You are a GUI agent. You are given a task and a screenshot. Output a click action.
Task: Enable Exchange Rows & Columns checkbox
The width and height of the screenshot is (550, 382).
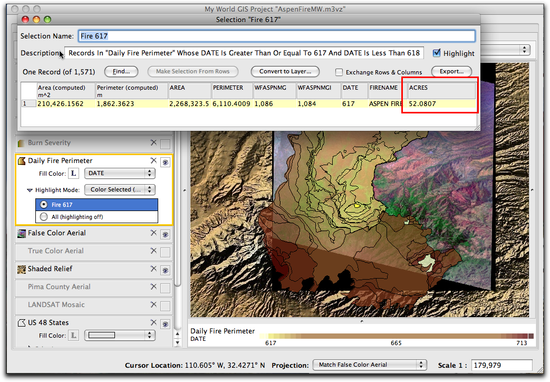pos(339,72)
